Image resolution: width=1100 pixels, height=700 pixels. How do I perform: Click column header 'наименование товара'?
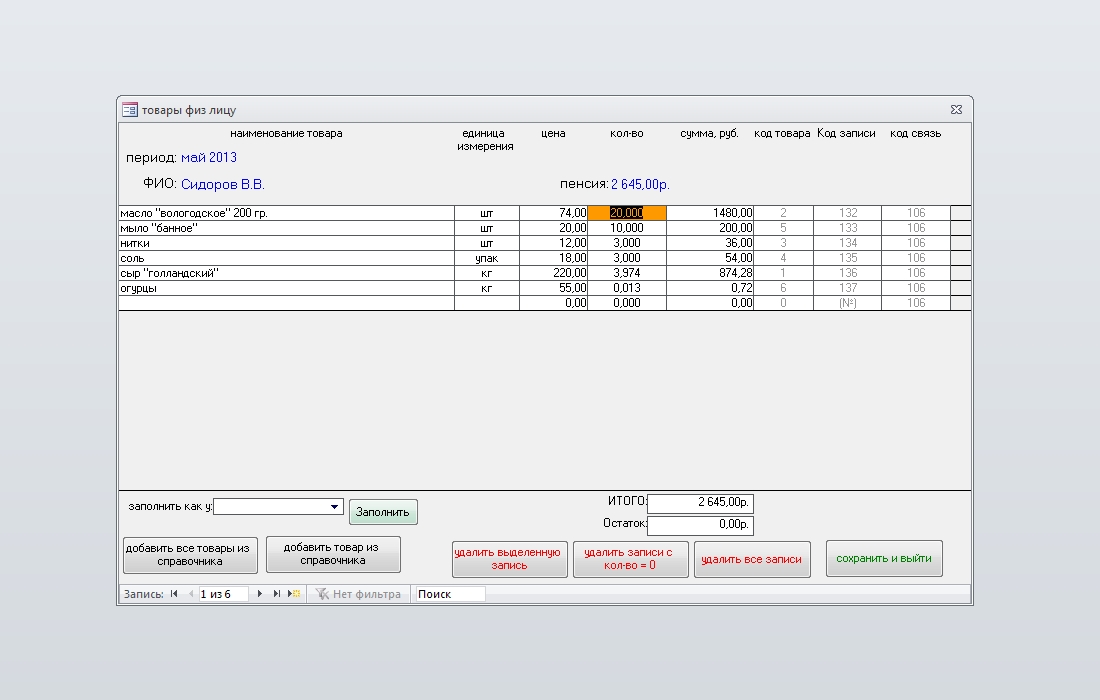pyautogui.click(x=286, y=133)
